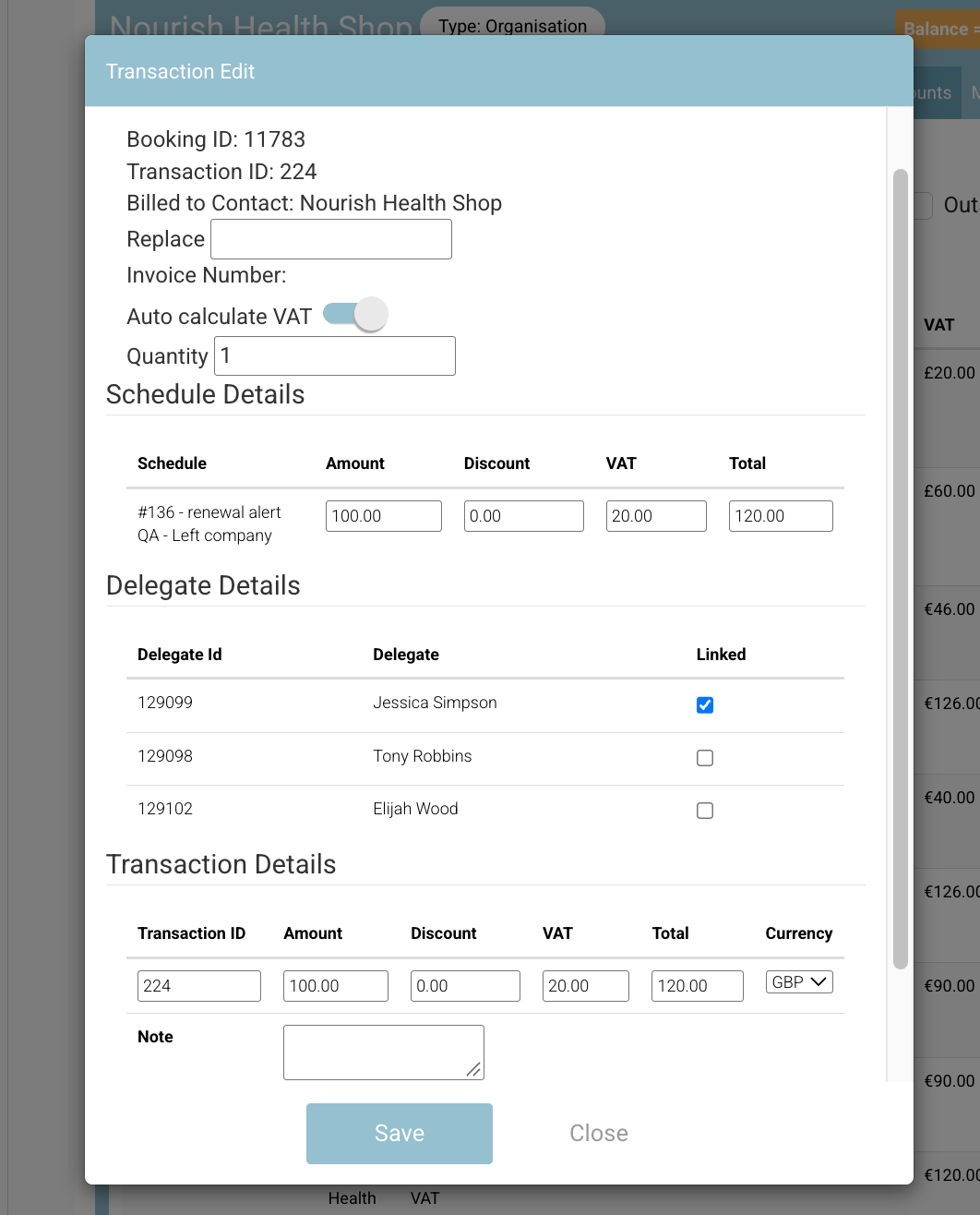The height and width of the screenshot is (1215, 980).
Task: Edit the Schedule Details VAT field
Action: 656,516
